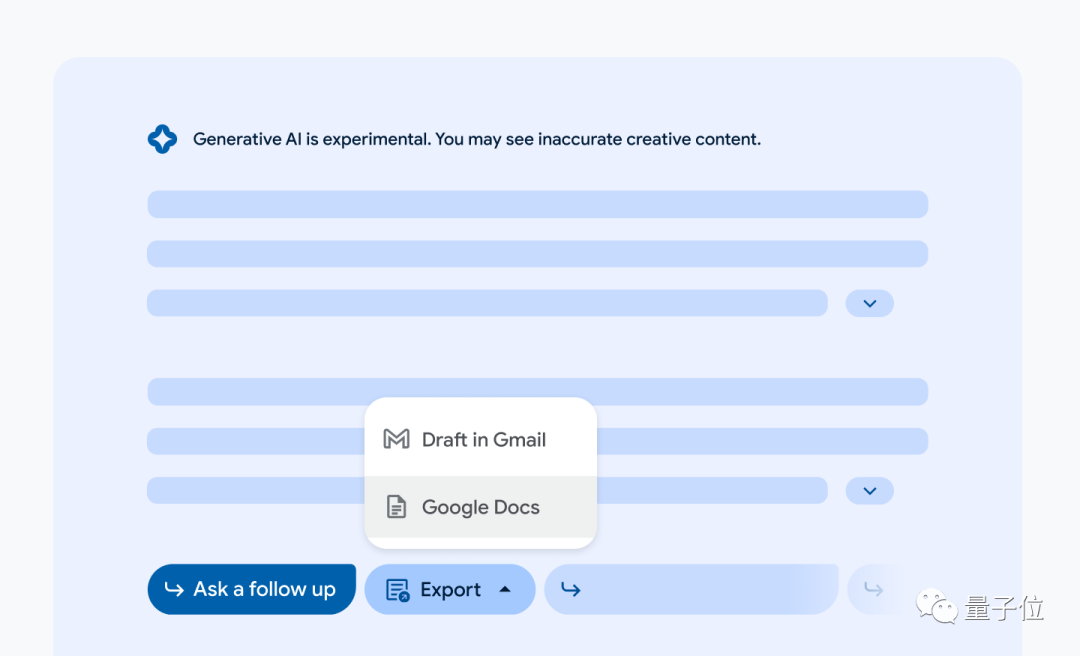Click the 量子位 watermark text
Screen dimensions: 1080x656
coord(1004,607)
